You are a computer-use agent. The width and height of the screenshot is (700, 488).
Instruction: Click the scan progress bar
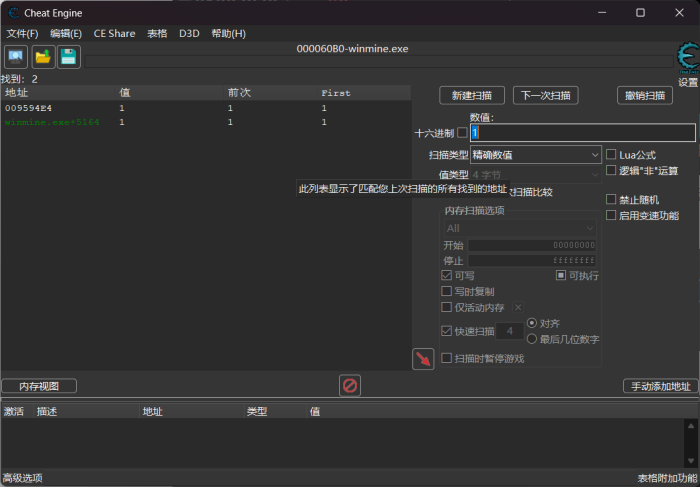[379, 62]
